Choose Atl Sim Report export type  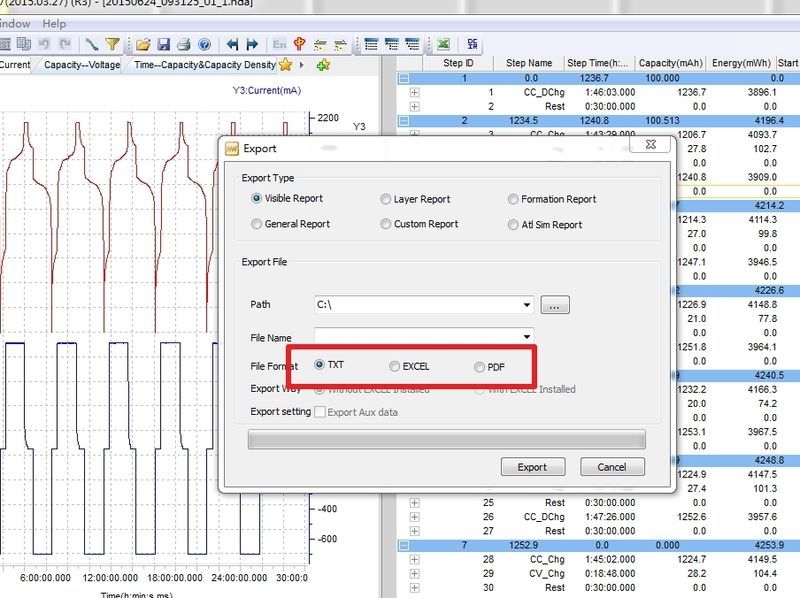513,225
